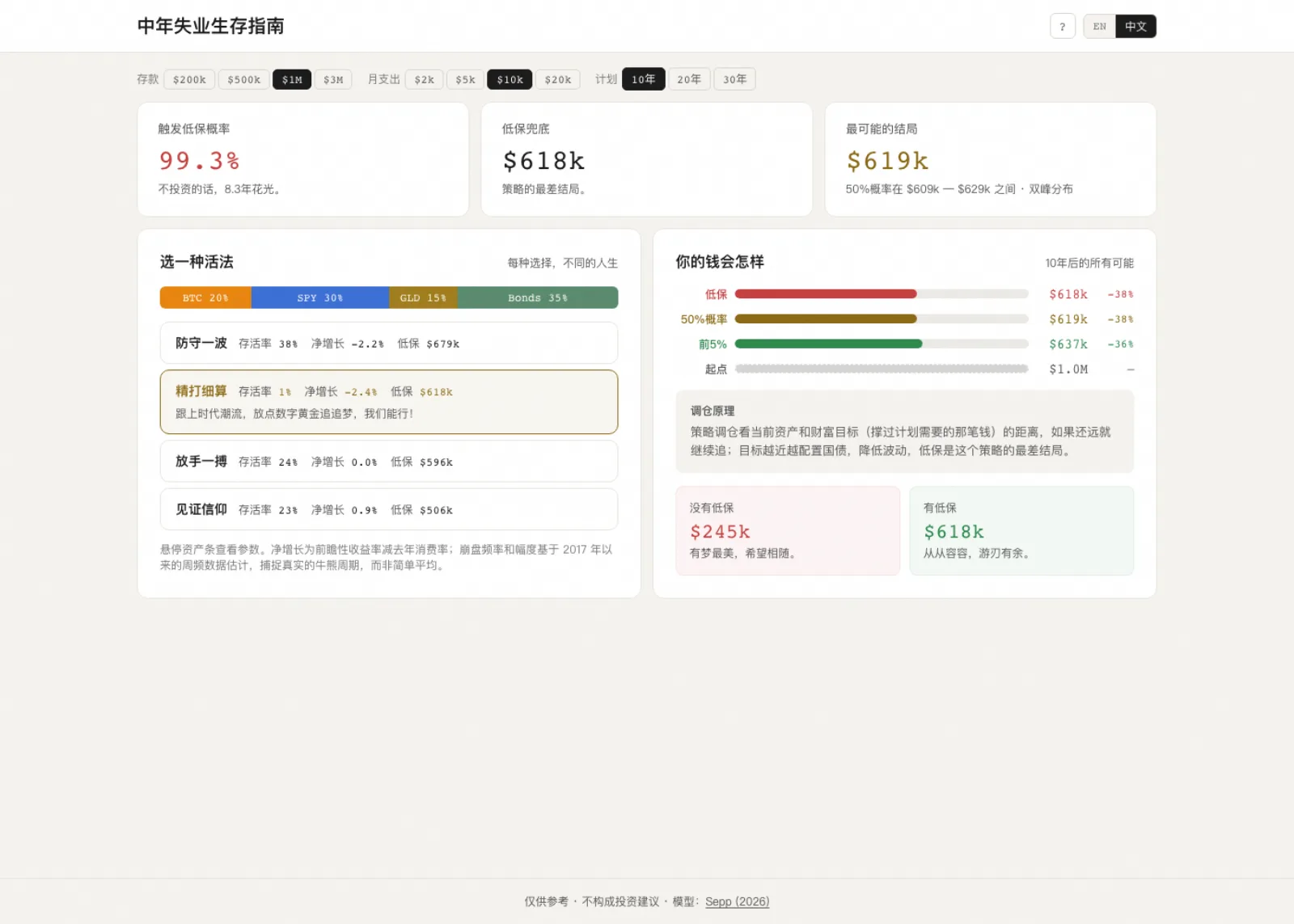Expand the 见证信仰 strategy card
This screenshot has height=924, width=1294.
389,509
